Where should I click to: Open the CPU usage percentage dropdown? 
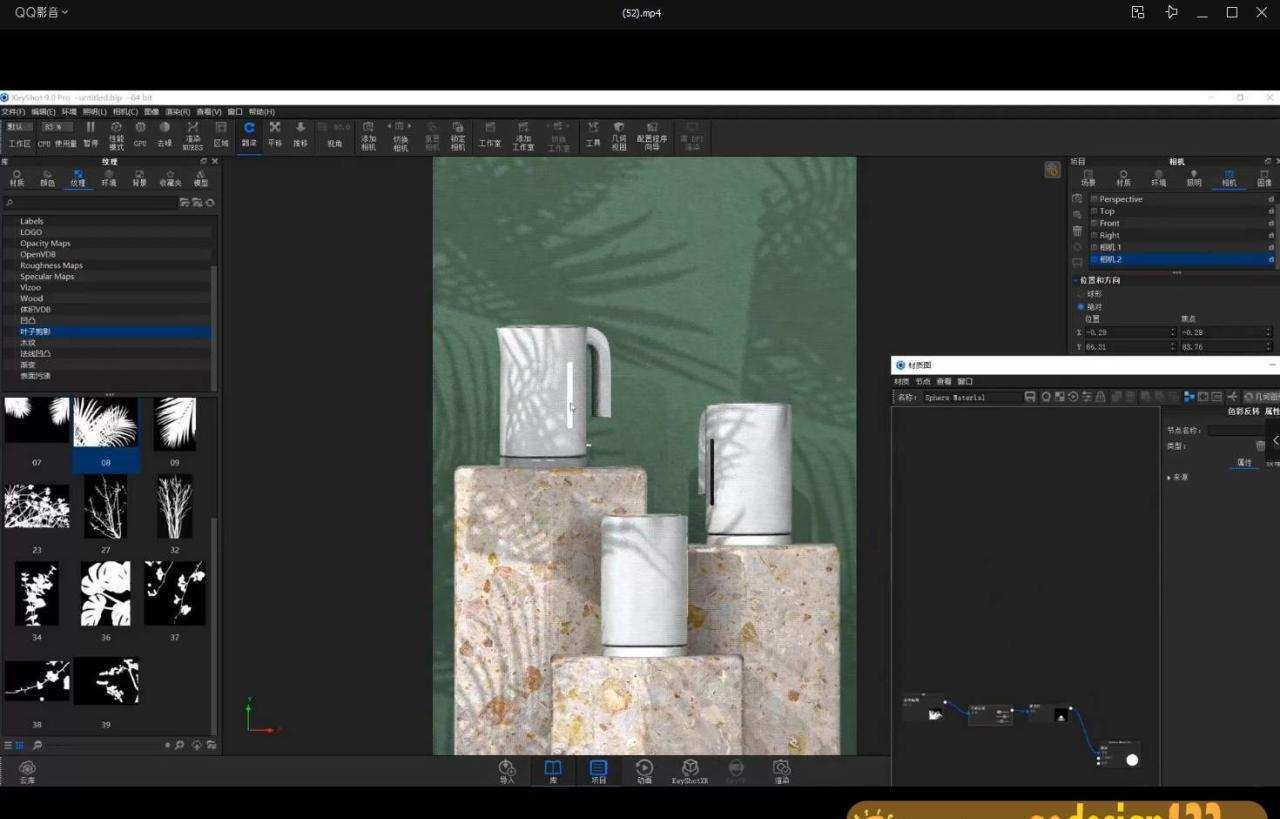click(x=57, y=127)
